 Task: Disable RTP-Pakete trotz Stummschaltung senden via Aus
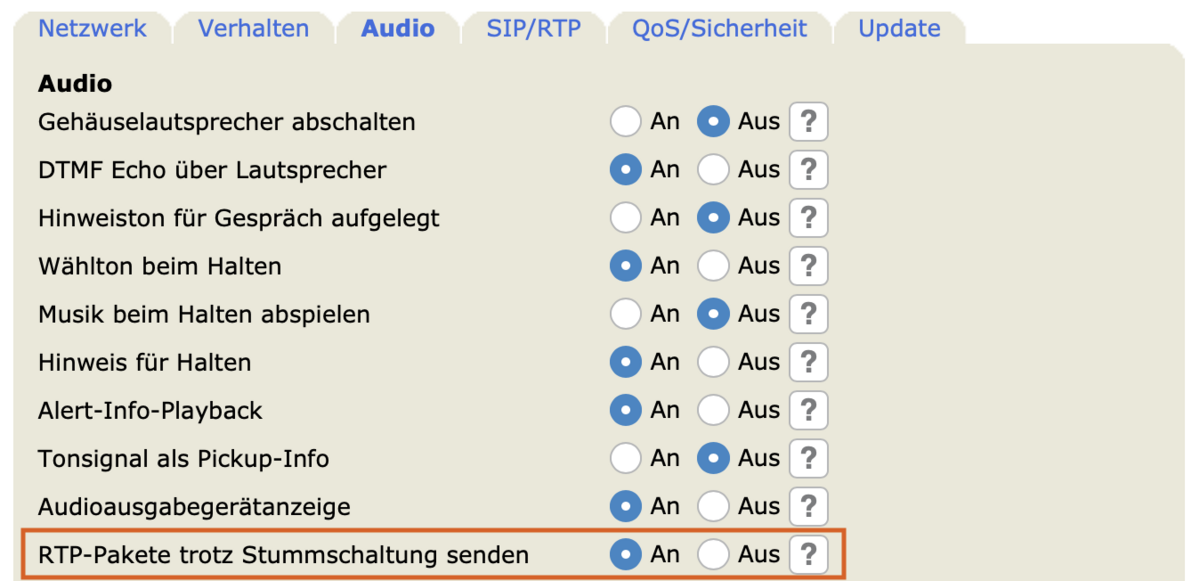point(713,554)
